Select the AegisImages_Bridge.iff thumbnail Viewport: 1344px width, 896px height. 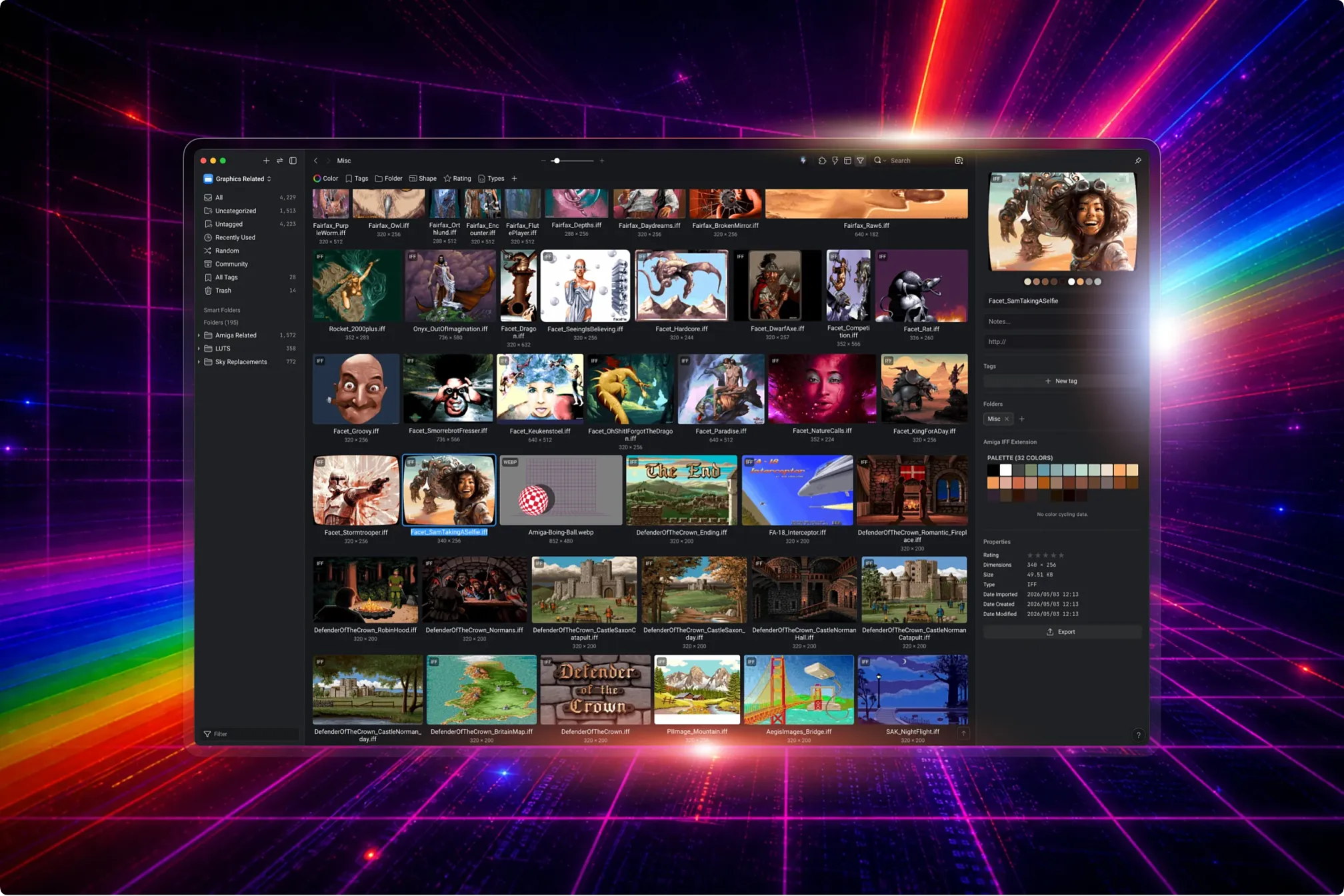tap(799, 690)
